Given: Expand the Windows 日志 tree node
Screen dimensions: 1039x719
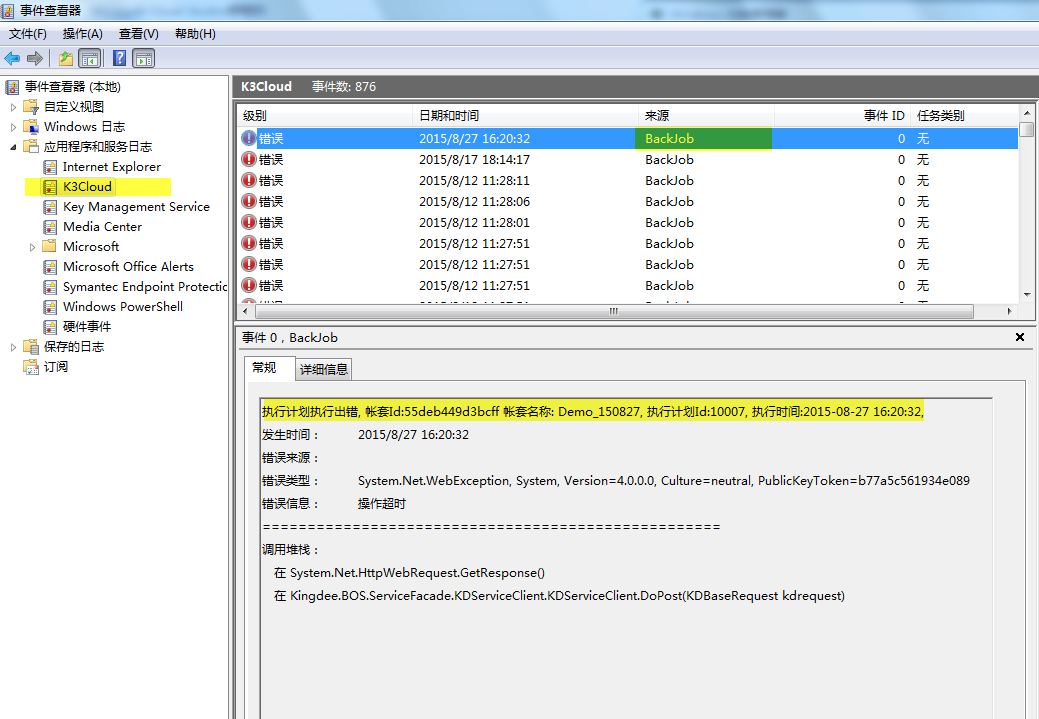Looking at the screenshot, I should (x=13, y=127).
